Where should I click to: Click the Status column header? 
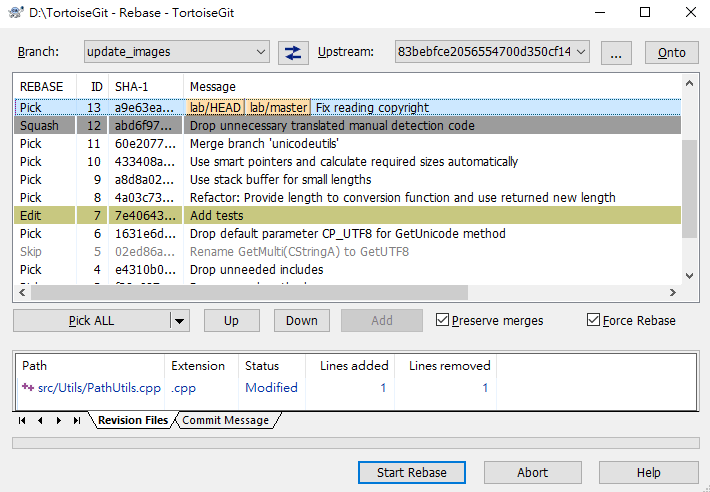(272, 366)
